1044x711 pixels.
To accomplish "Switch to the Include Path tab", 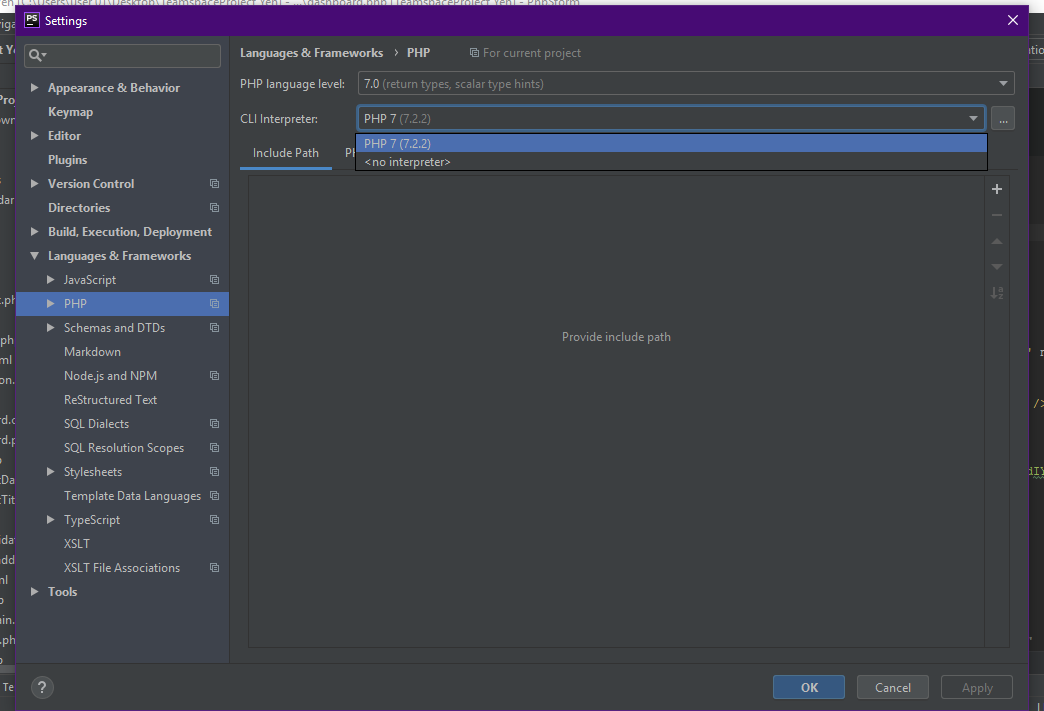I will pos(286,153).
